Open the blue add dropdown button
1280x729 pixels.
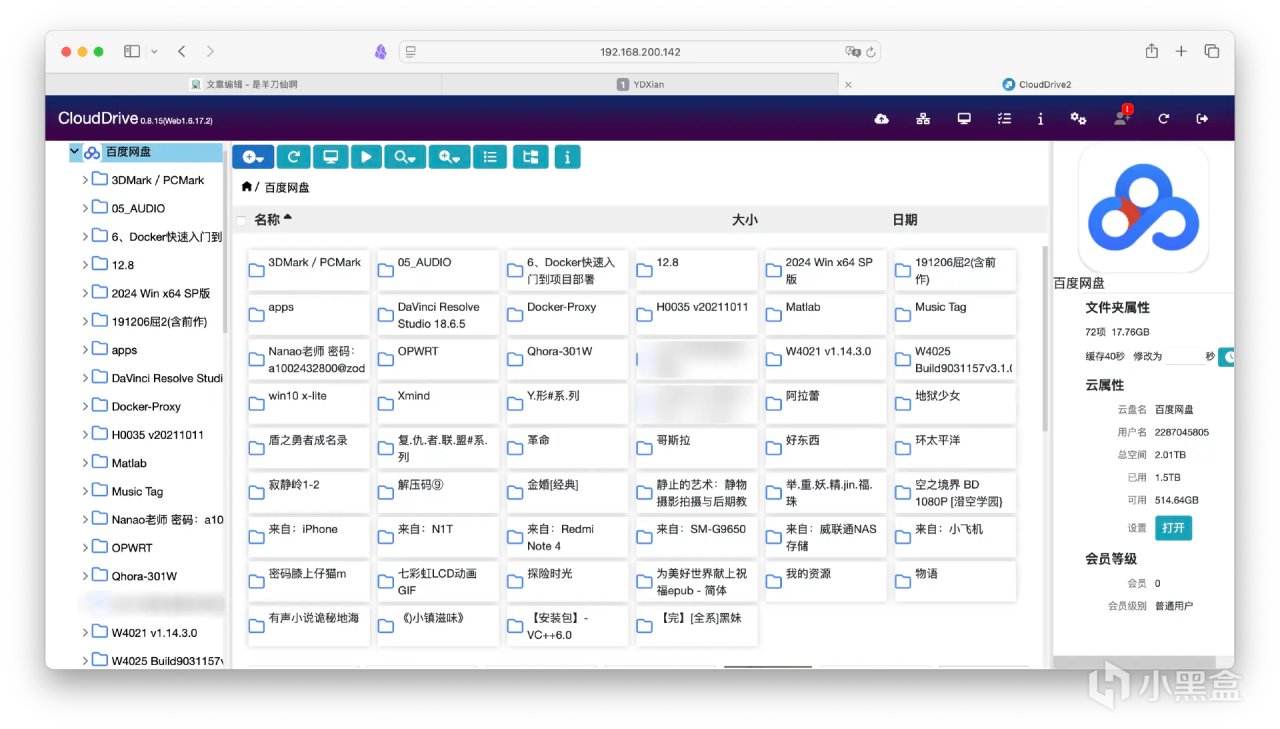[x=253, y=157]
